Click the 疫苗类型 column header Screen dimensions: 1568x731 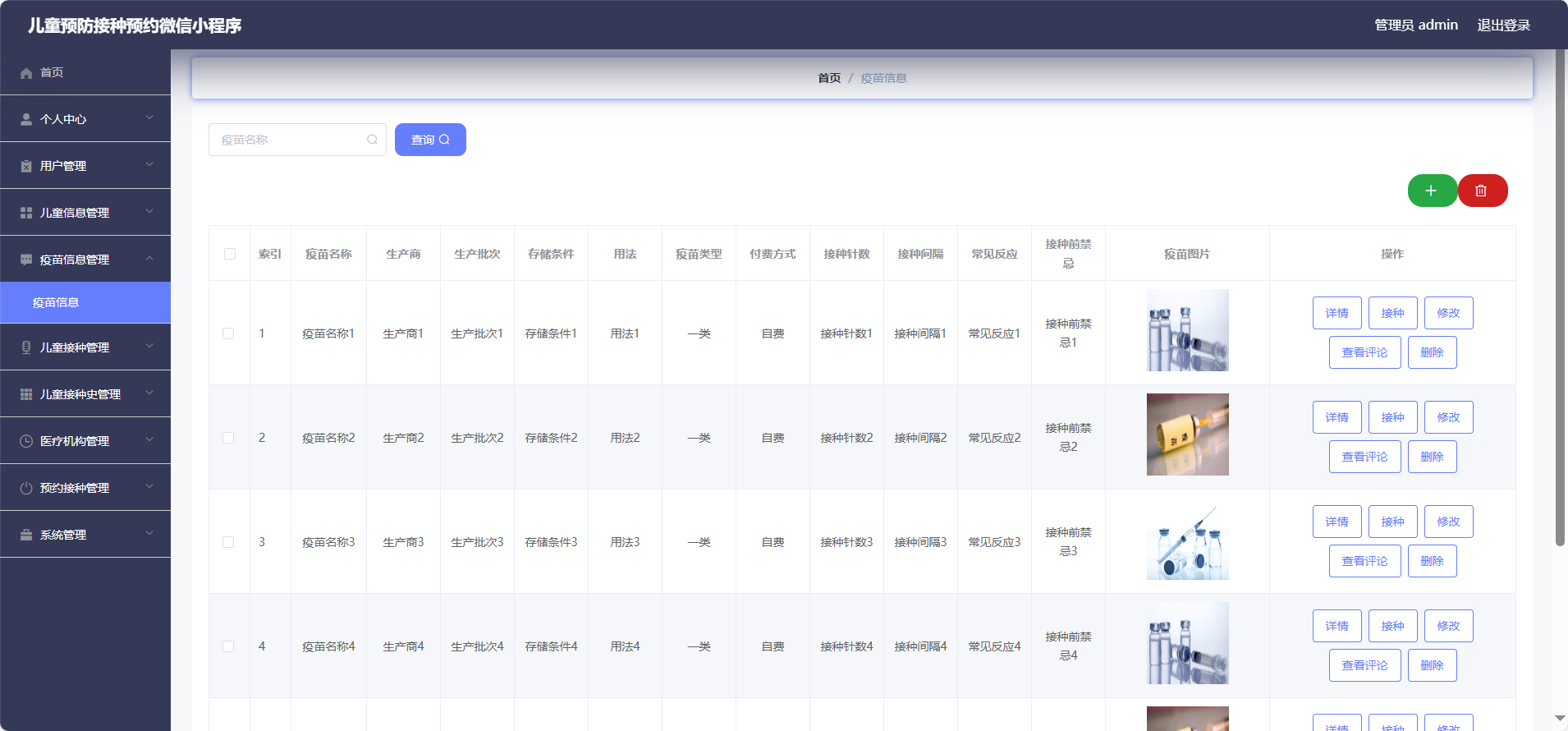coord(699,254)
